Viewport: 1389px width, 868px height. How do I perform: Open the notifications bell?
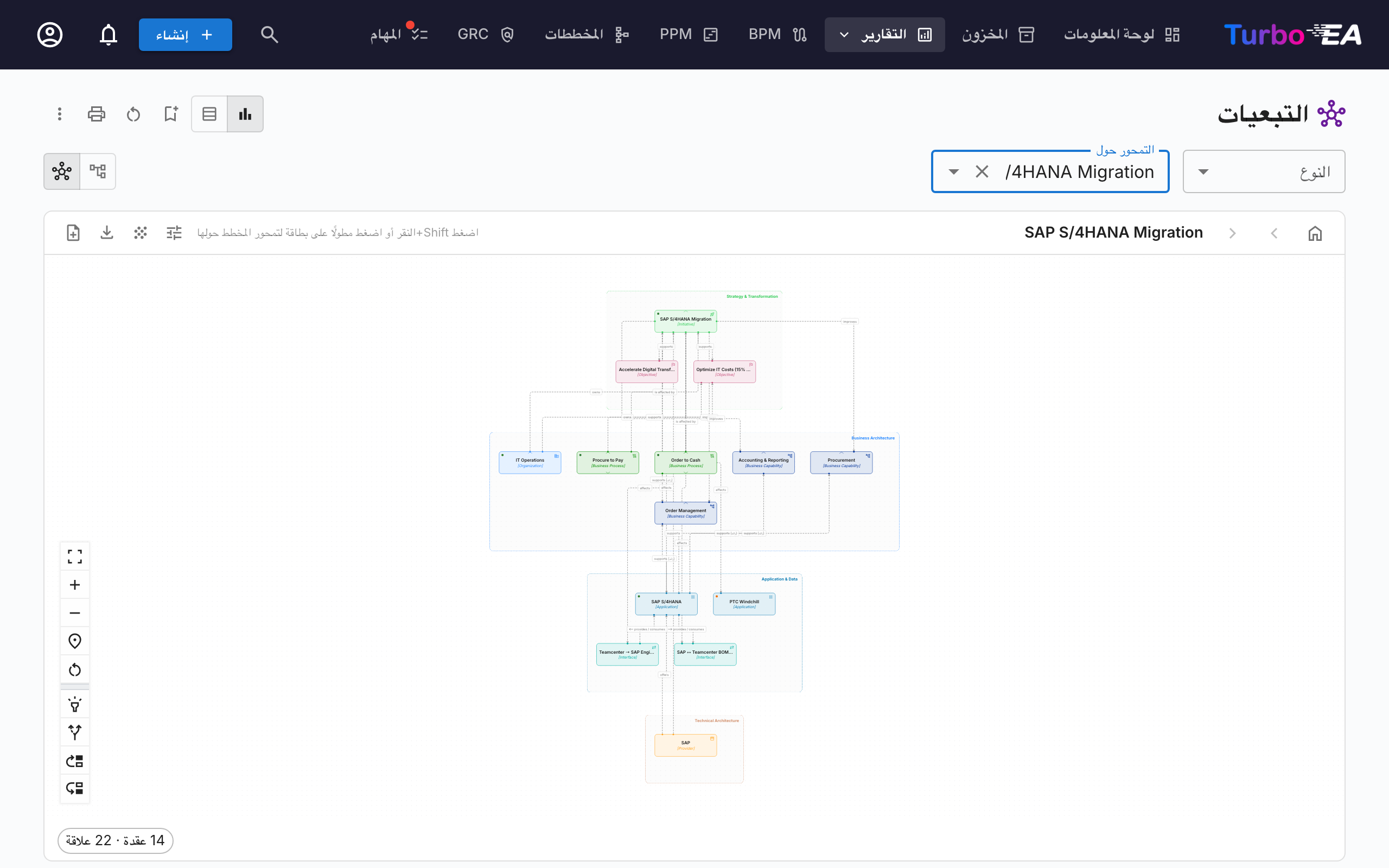point(109,34)
